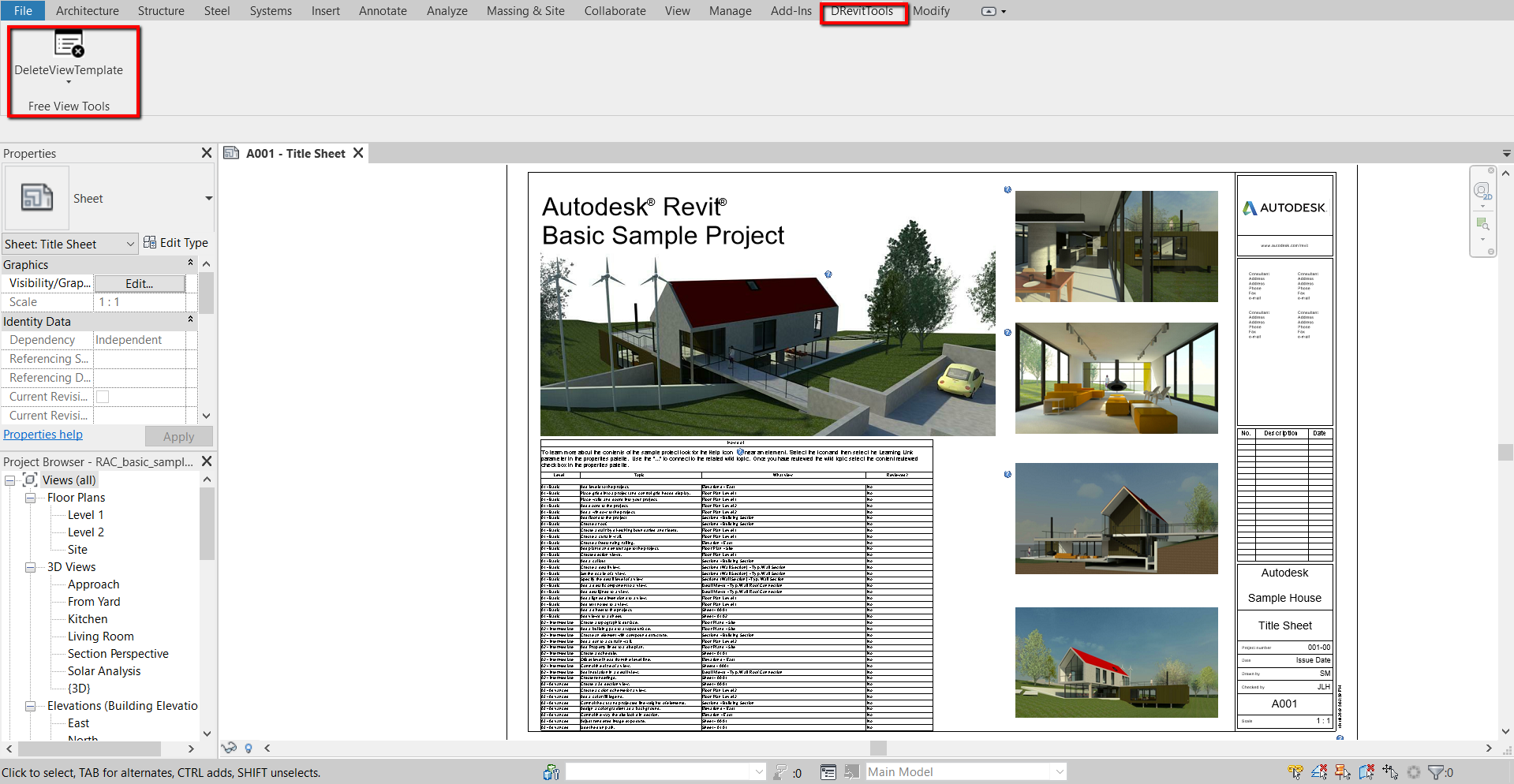This screenshot has width=1514, height=784.
Task: Click the background processes icon
Action: [1413, 772]
